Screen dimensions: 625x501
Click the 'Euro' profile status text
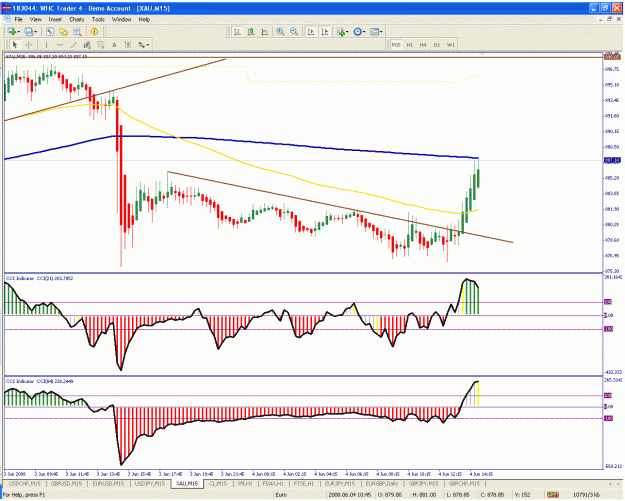281,495
